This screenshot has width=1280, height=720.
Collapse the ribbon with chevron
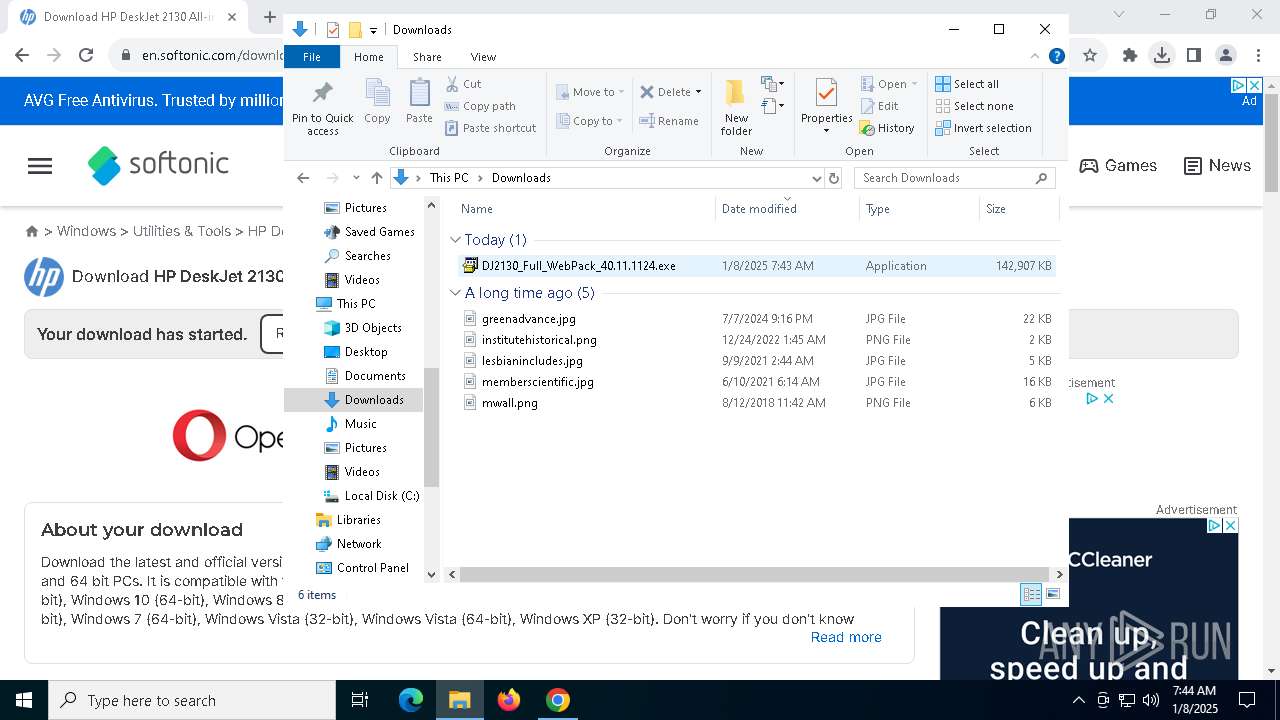(x=1035, y=56)
